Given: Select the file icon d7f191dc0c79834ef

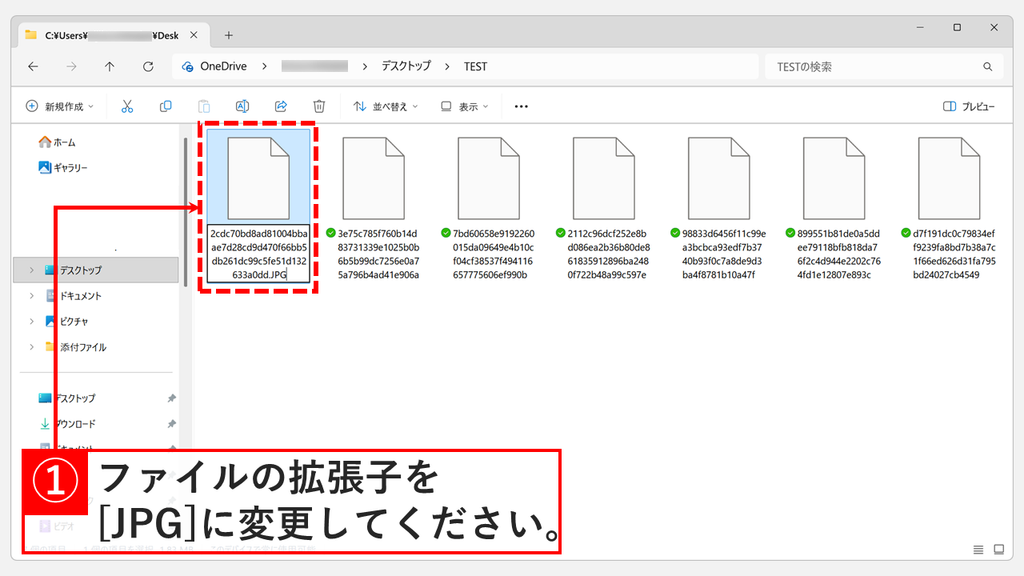Looking at the screenshot, I should (x=949, y=178).
